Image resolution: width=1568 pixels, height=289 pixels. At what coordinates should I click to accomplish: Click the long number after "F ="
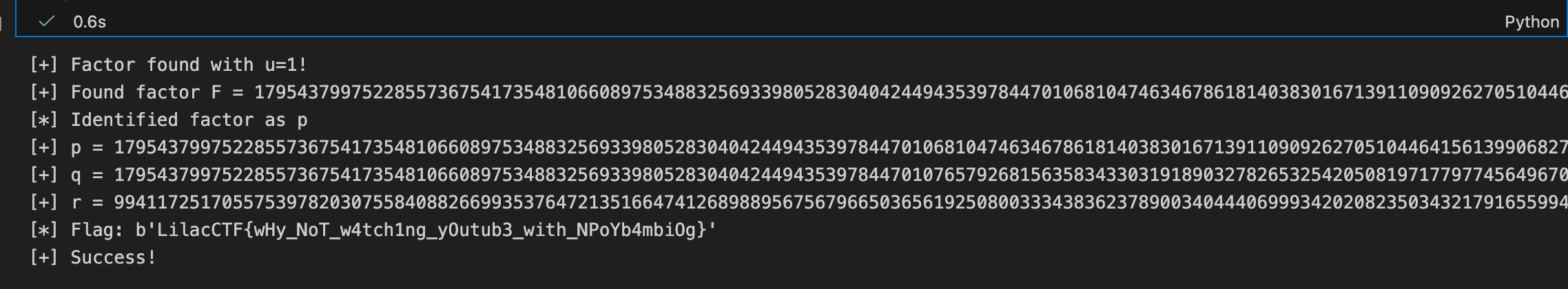[909, 92]
